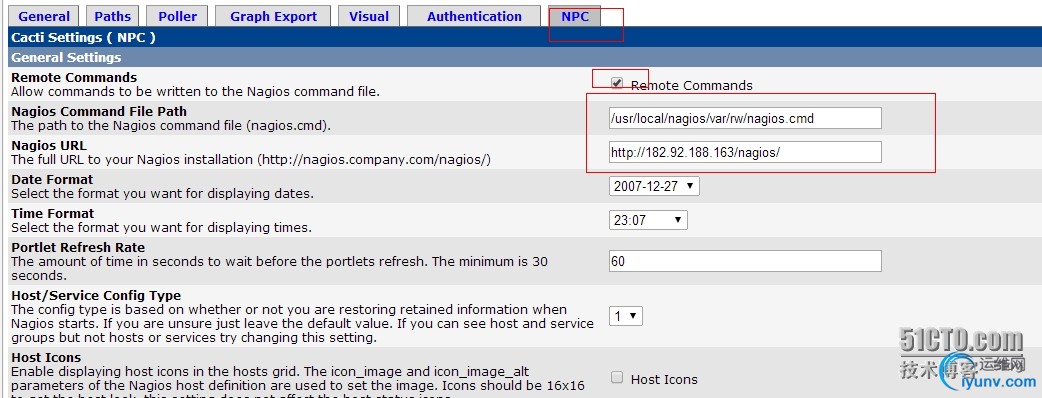Toggle the Remote Commands checkbox
The image size is (1042, 398).
[617, 84]
